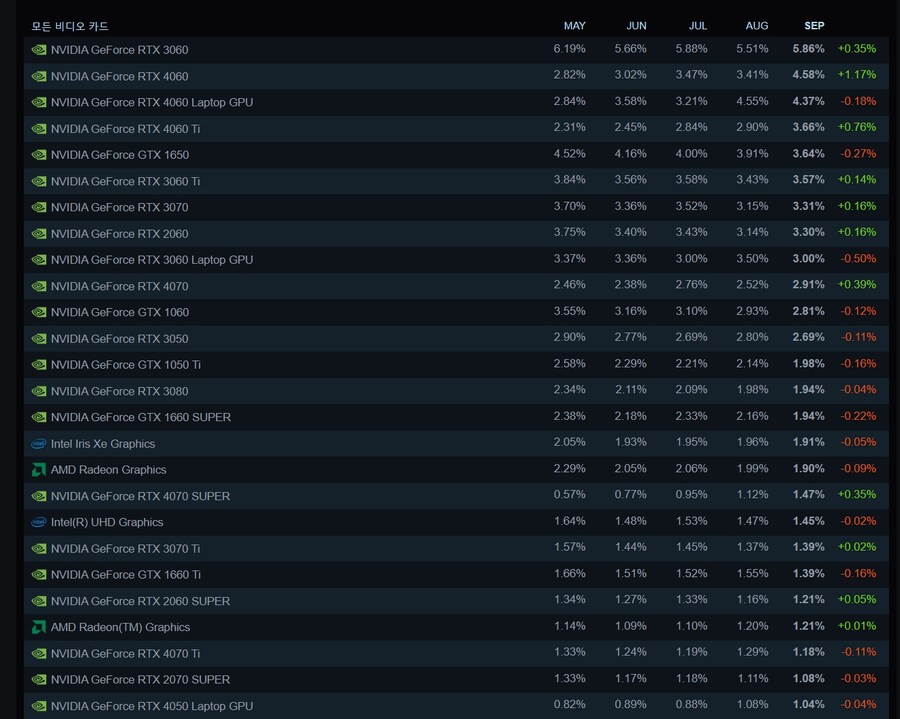
Task: Open the NVIDIA GeForce RTX 4060 row
Action: (x=456, y=76)
